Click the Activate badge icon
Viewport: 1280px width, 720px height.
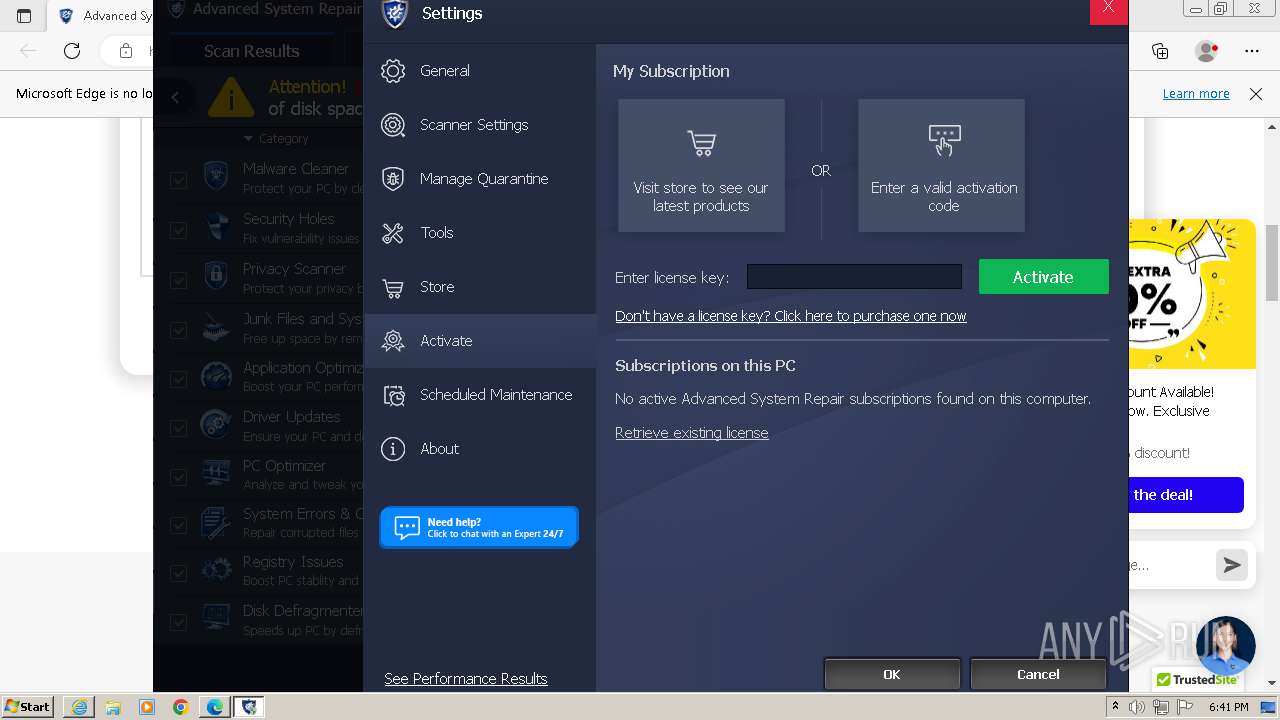393,341
